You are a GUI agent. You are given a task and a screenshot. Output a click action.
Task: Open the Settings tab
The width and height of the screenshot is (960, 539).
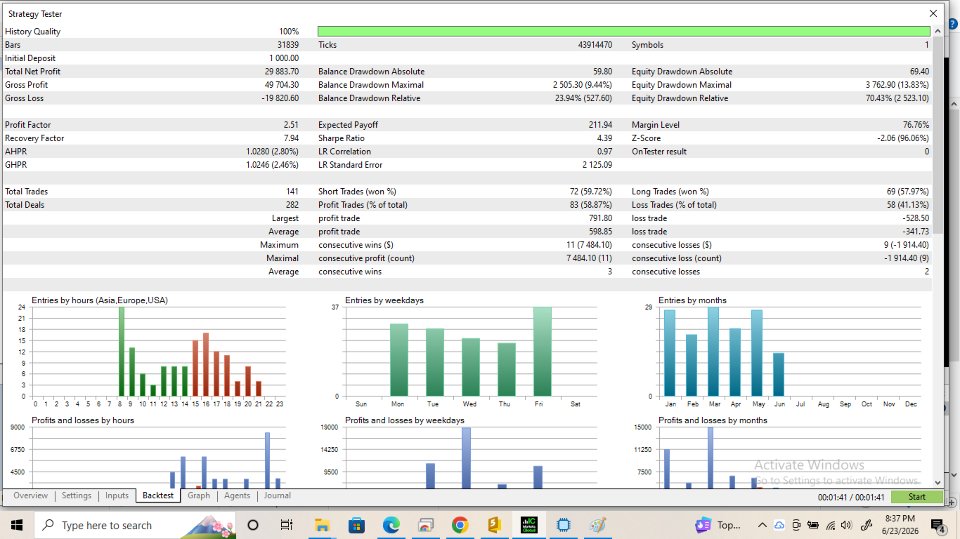76,496
